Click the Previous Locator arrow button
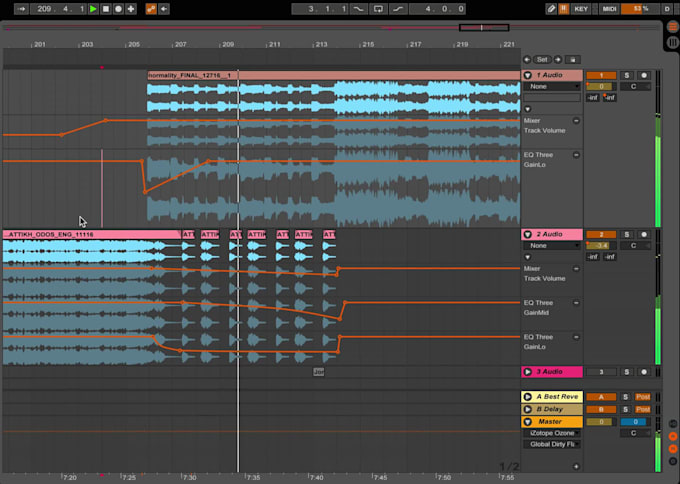This screenshot has height=484, width=680. 527,60
